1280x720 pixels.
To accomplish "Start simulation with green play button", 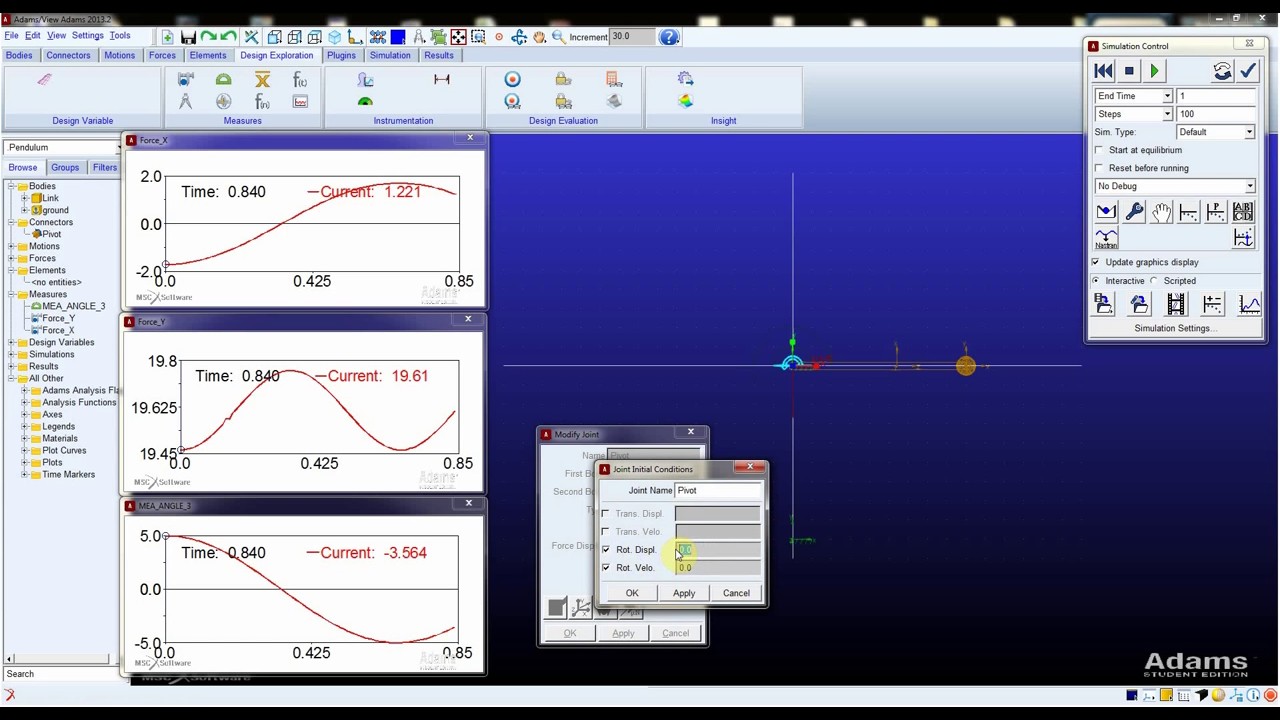I will [x=1154, y=71].
